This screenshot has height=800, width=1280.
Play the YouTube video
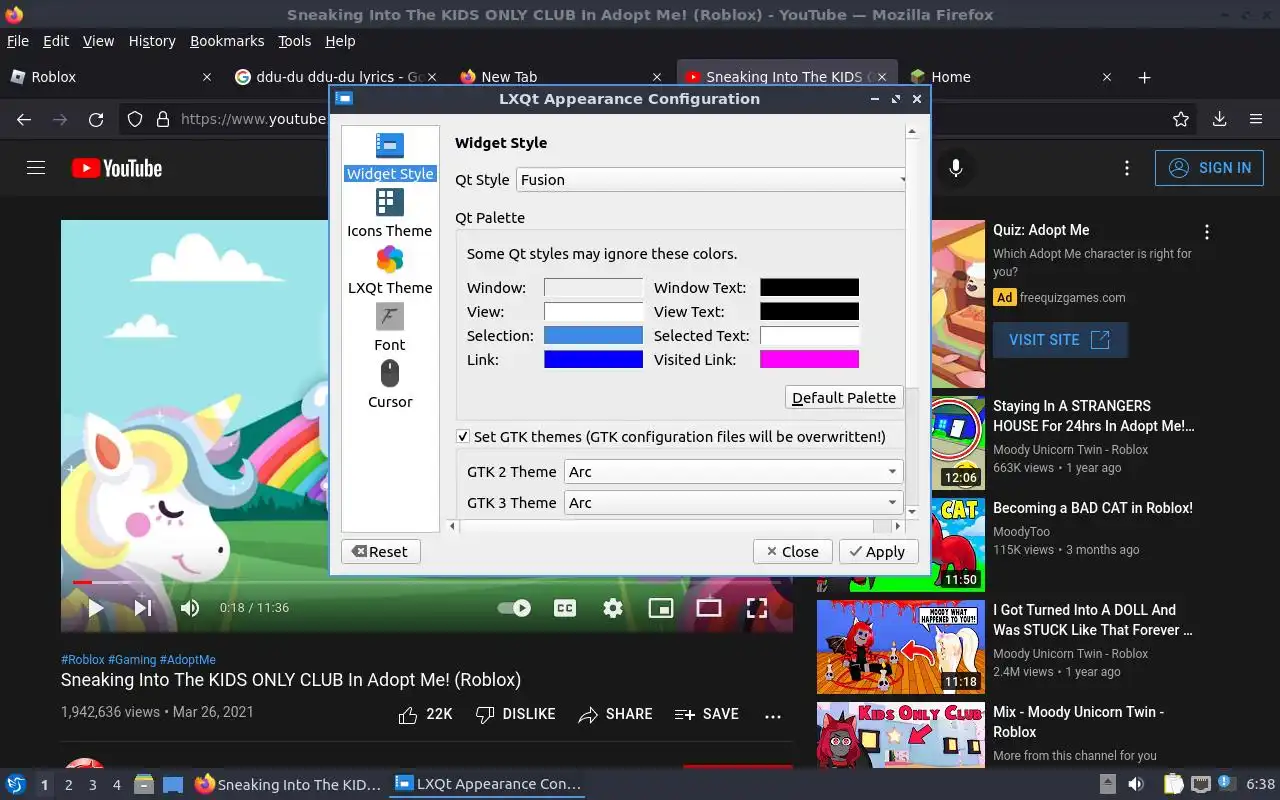pyautogui.click(x=95, y=608)
